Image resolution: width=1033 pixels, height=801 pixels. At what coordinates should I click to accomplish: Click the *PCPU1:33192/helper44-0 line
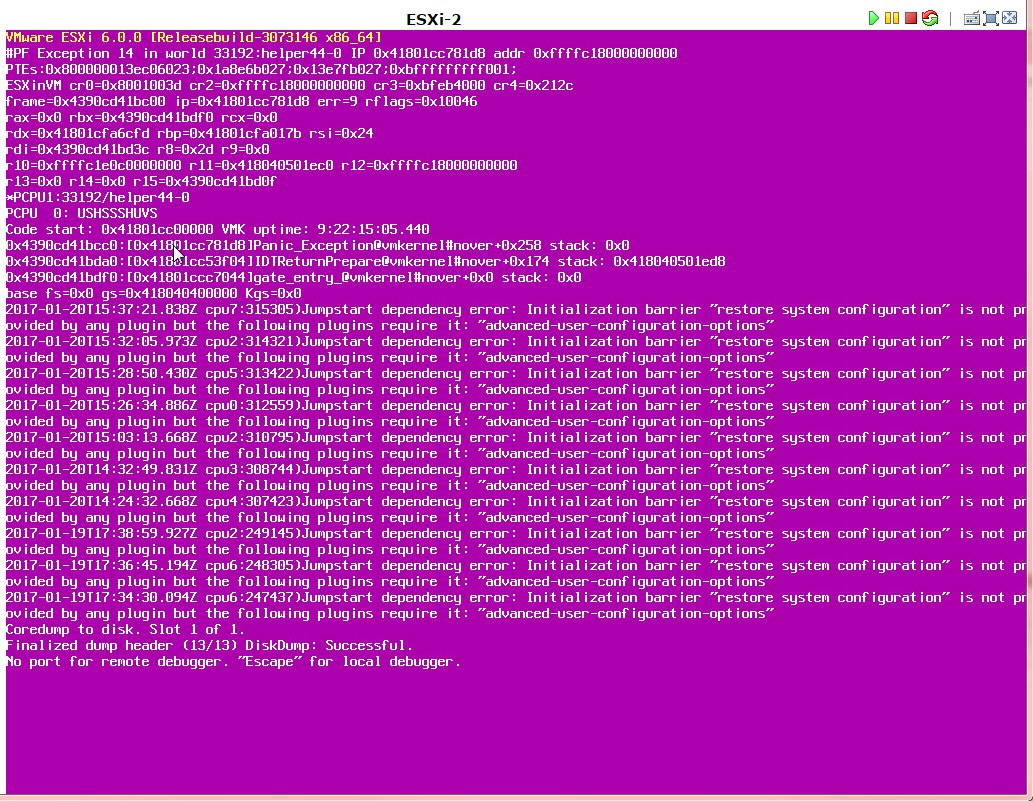click(98, 198)
